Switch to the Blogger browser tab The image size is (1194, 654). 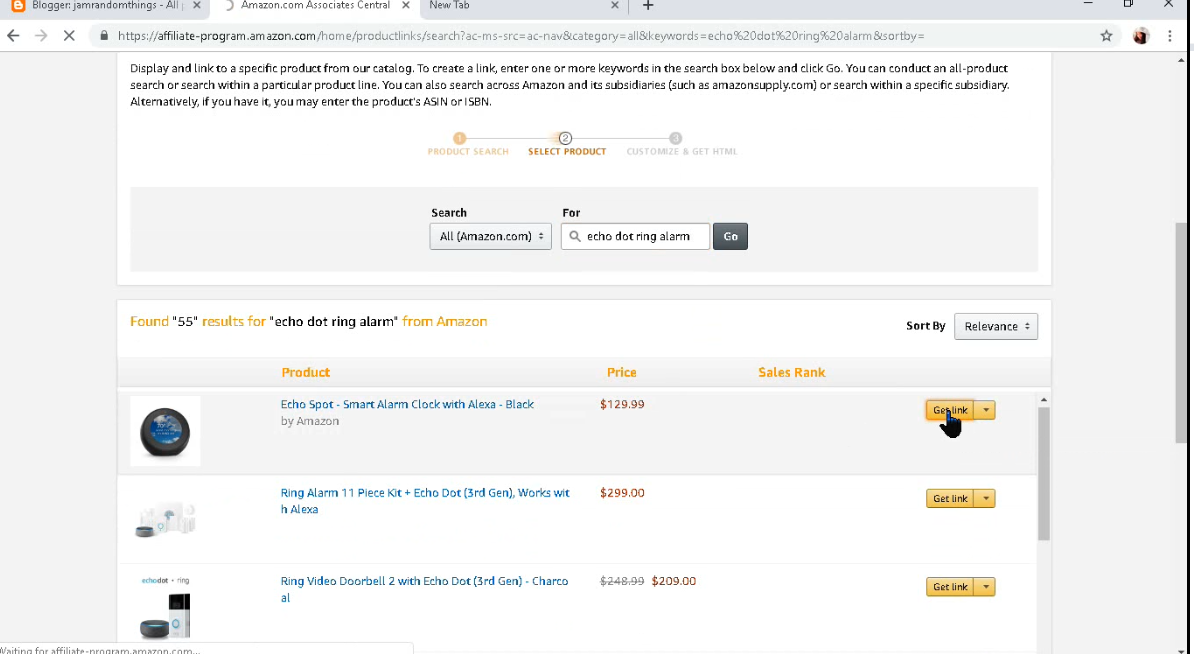pyautogui.click(x=100, y=6)
